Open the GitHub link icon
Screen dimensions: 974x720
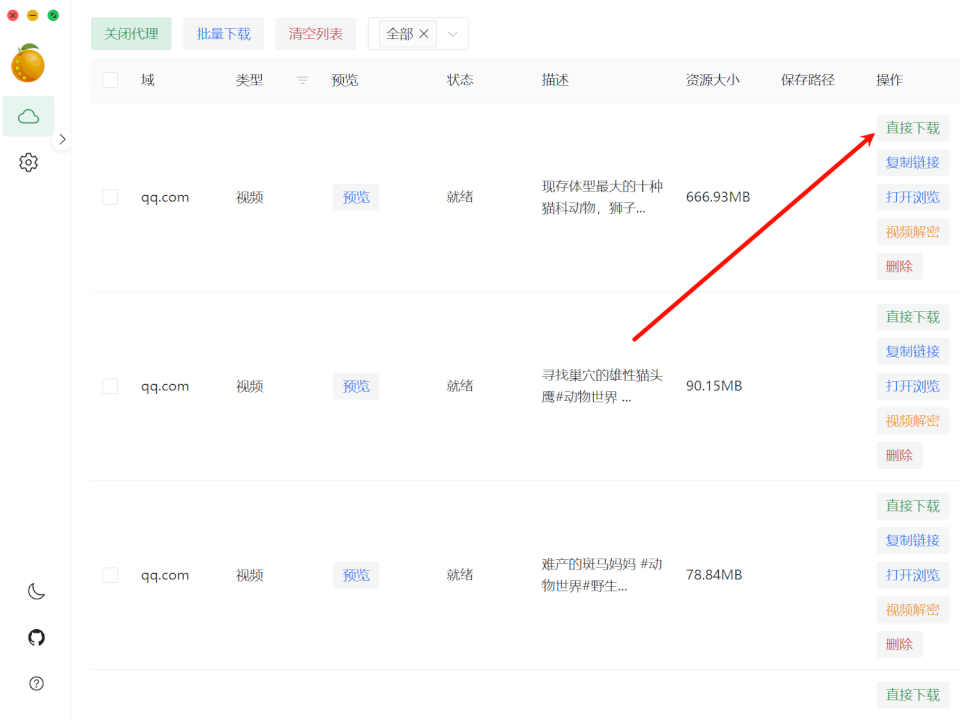(x=36, y=637)
